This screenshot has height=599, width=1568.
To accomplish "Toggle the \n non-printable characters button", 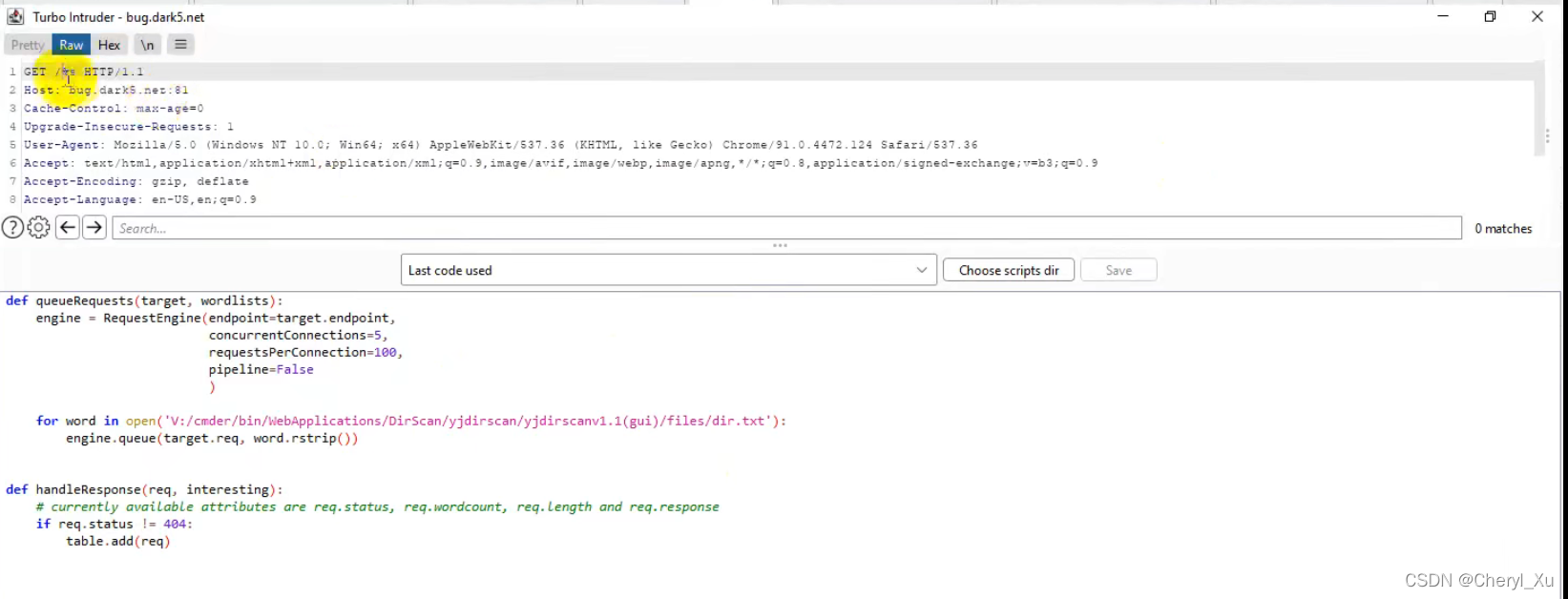I will (x=147, y=45).
